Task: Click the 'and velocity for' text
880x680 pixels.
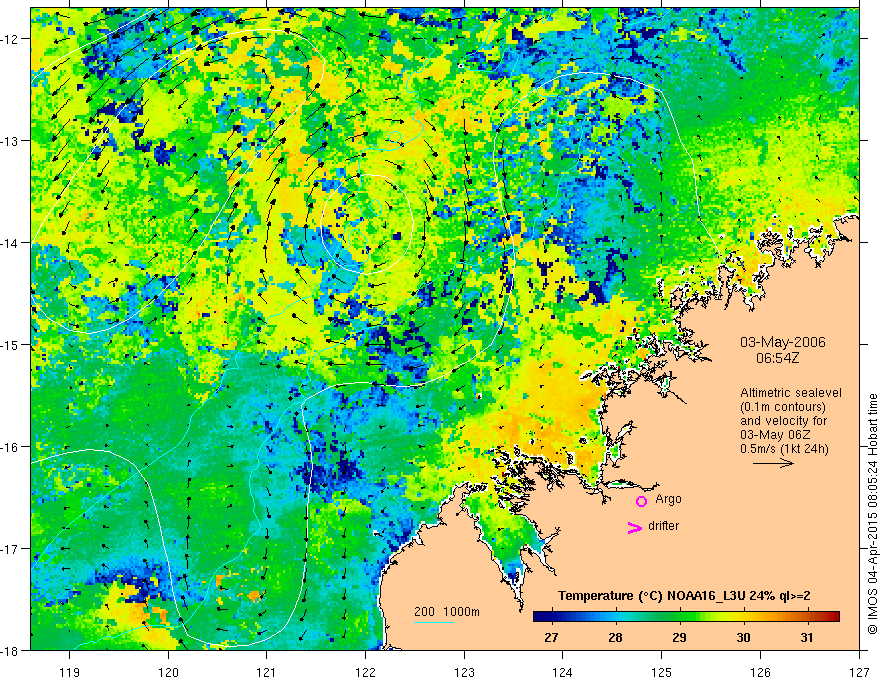Action: pos(783,421)
